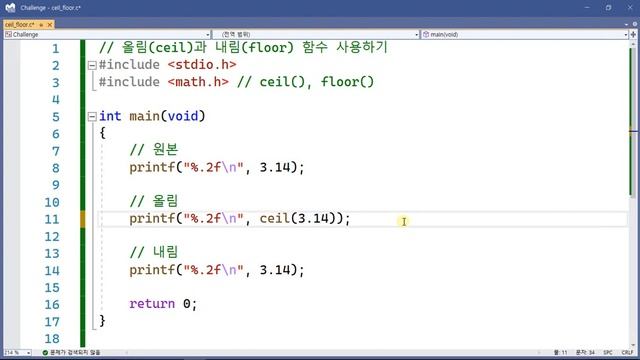Click the Visual Studio logo icon
The width and height of the screenshot is (640, 360).
click(x=10, y=7)
